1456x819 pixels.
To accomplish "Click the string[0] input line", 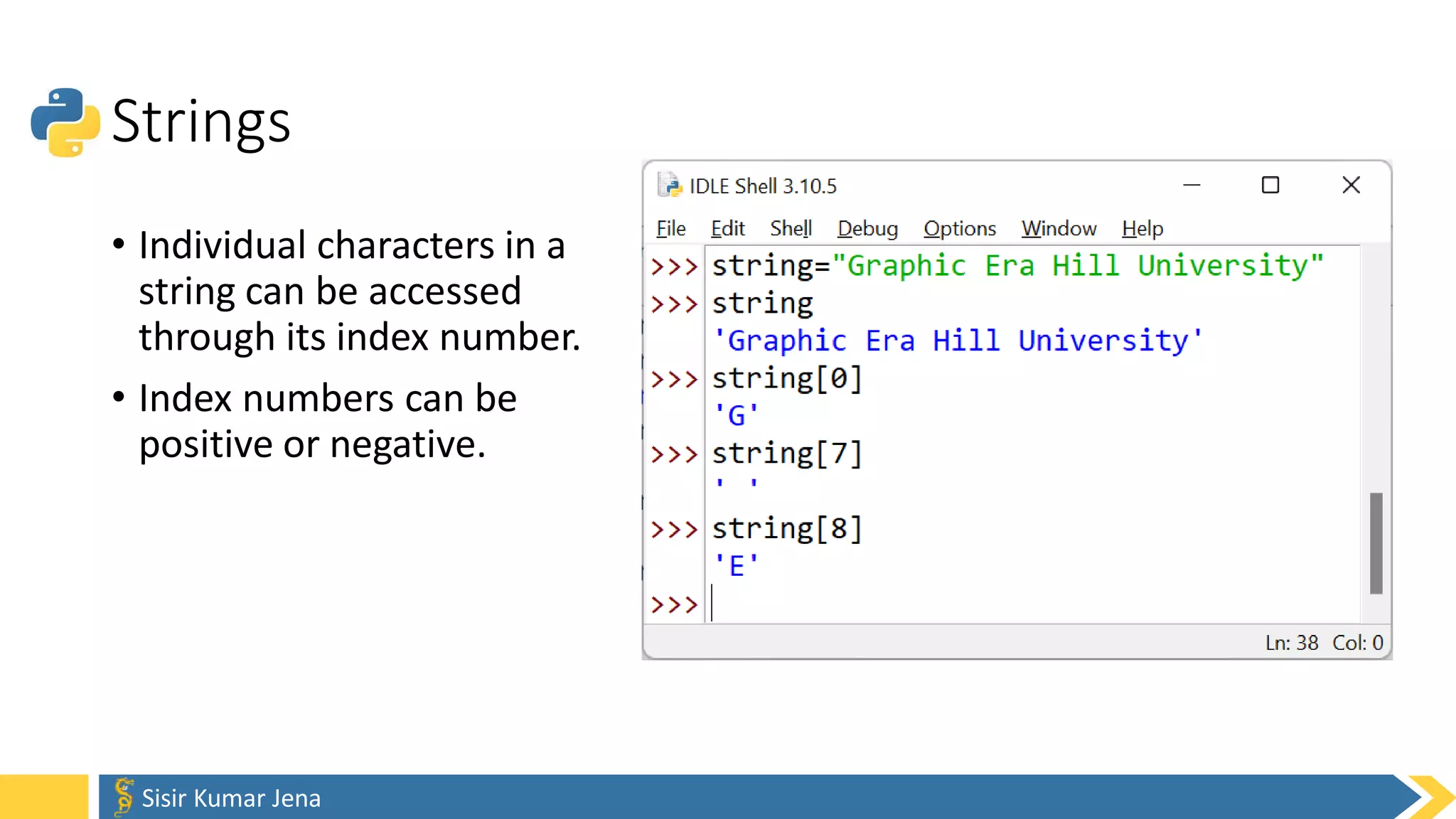I will click(x=787, y=378).
